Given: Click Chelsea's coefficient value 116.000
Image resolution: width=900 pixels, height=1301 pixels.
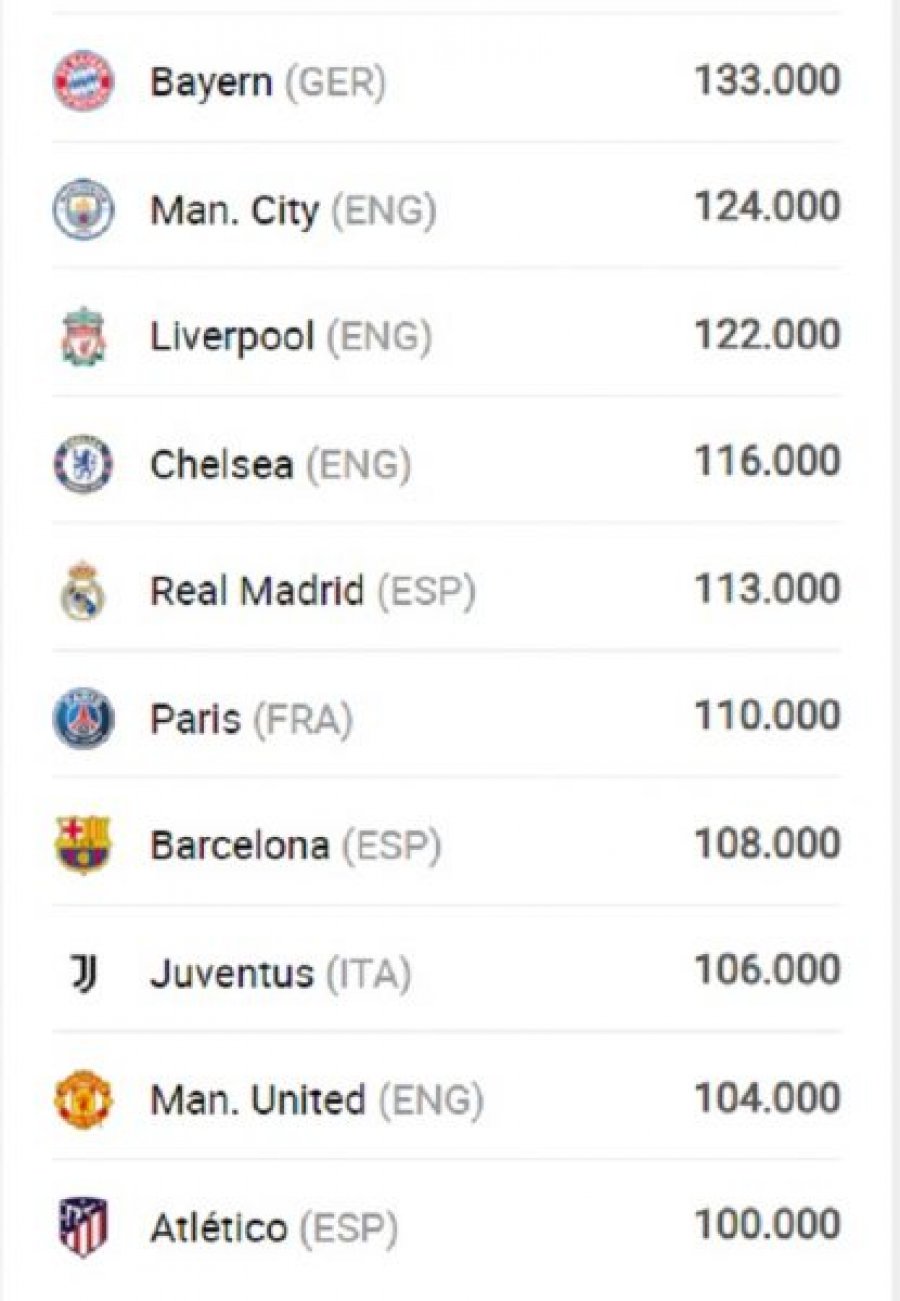Looking at the screenshot, I should [767, 461].
